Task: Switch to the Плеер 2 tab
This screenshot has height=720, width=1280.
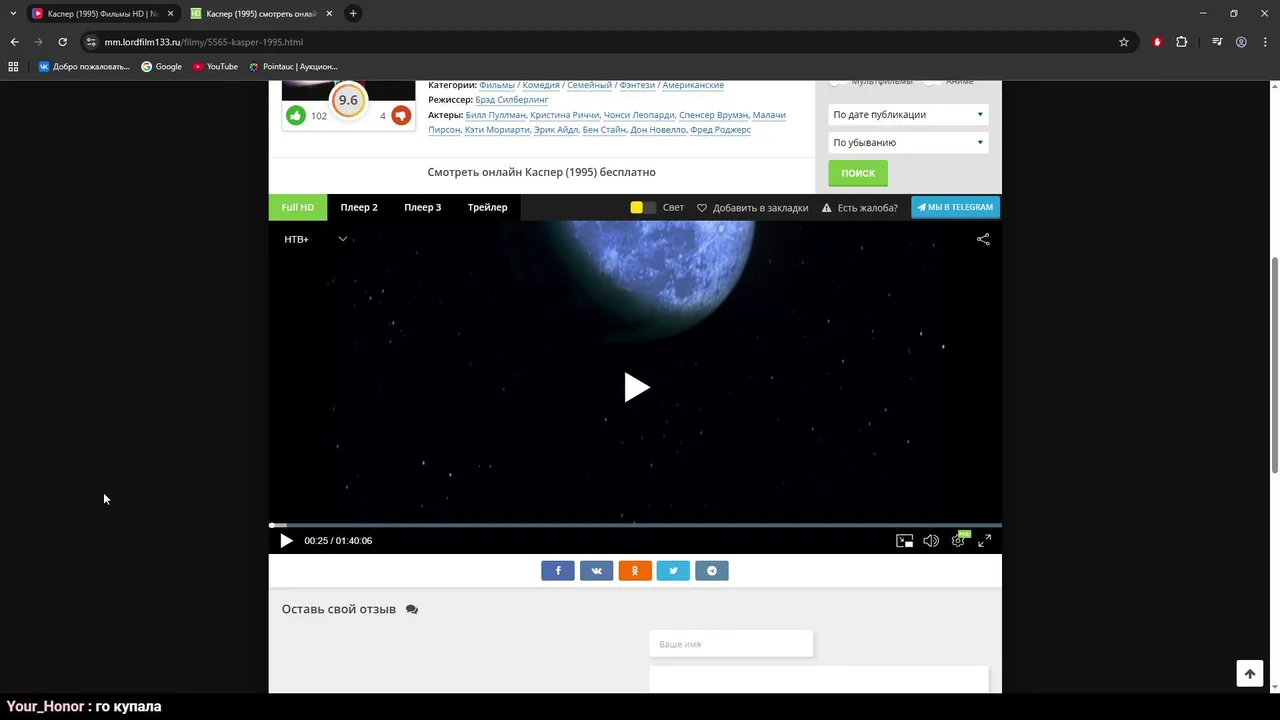Action: (359, 207)
